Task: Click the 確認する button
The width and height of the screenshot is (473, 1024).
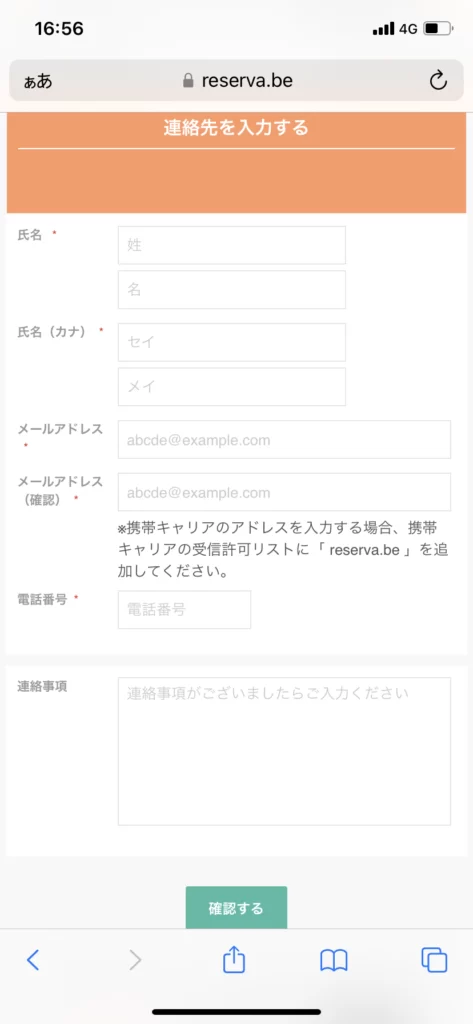Action: (236, 908)
